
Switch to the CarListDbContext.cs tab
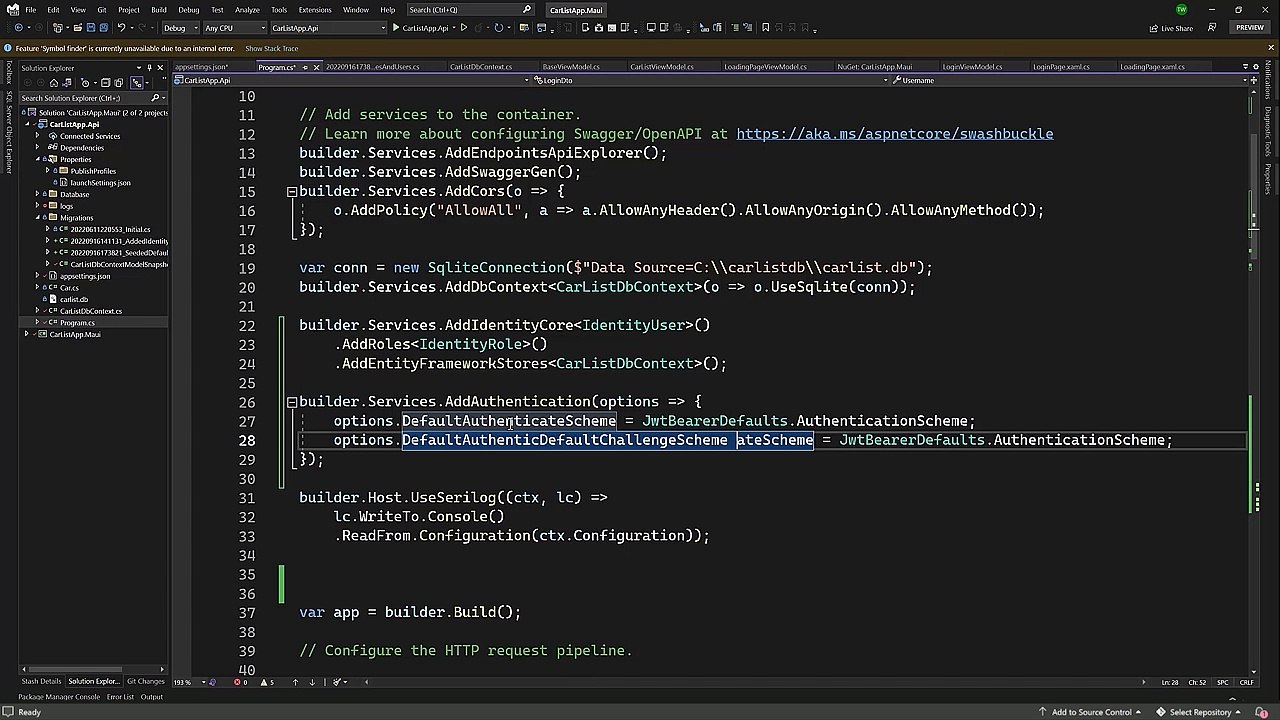[481, 67]
